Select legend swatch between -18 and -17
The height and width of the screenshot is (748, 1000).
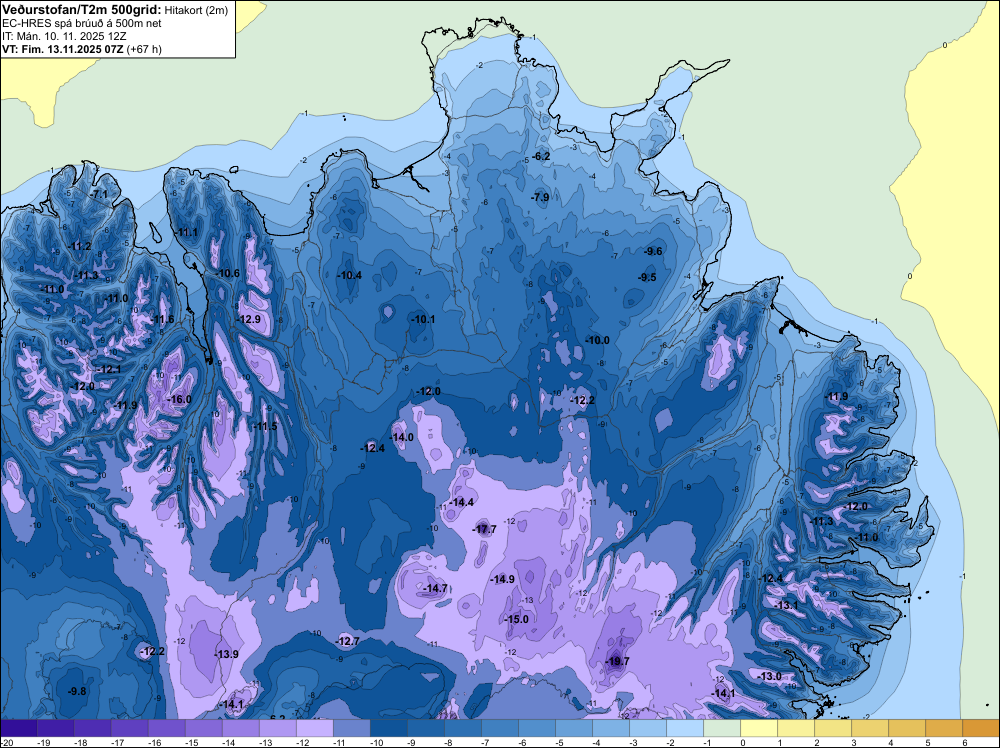pos(92,728)
